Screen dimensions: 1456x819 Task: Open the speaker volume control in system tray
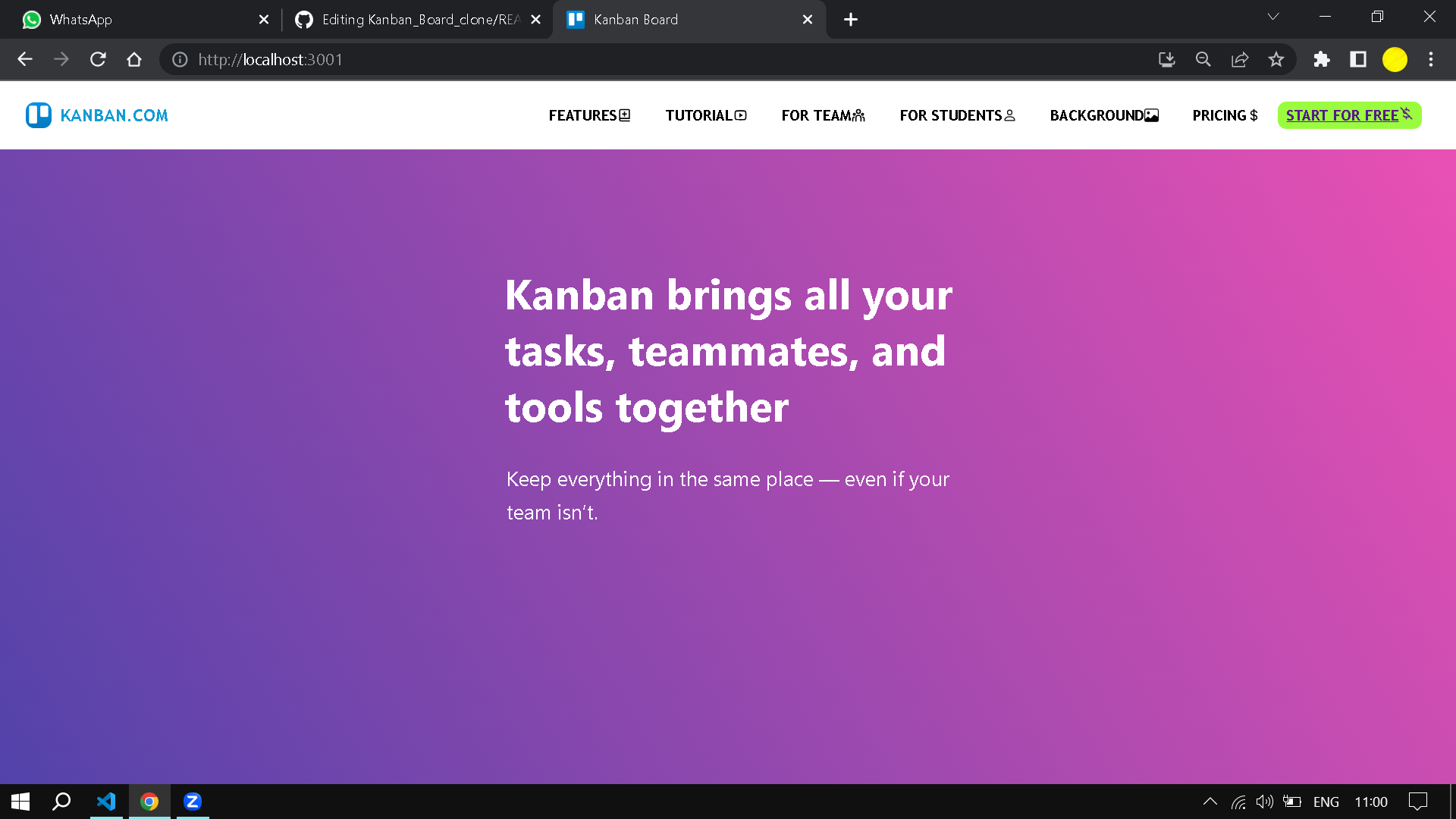point(1265,801)
